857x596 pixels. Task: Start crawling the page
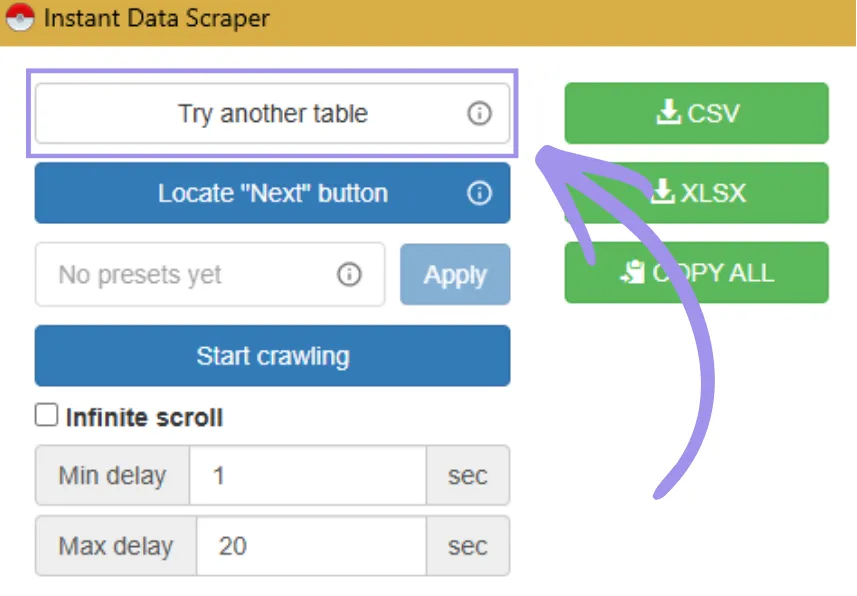click(272, 356)
